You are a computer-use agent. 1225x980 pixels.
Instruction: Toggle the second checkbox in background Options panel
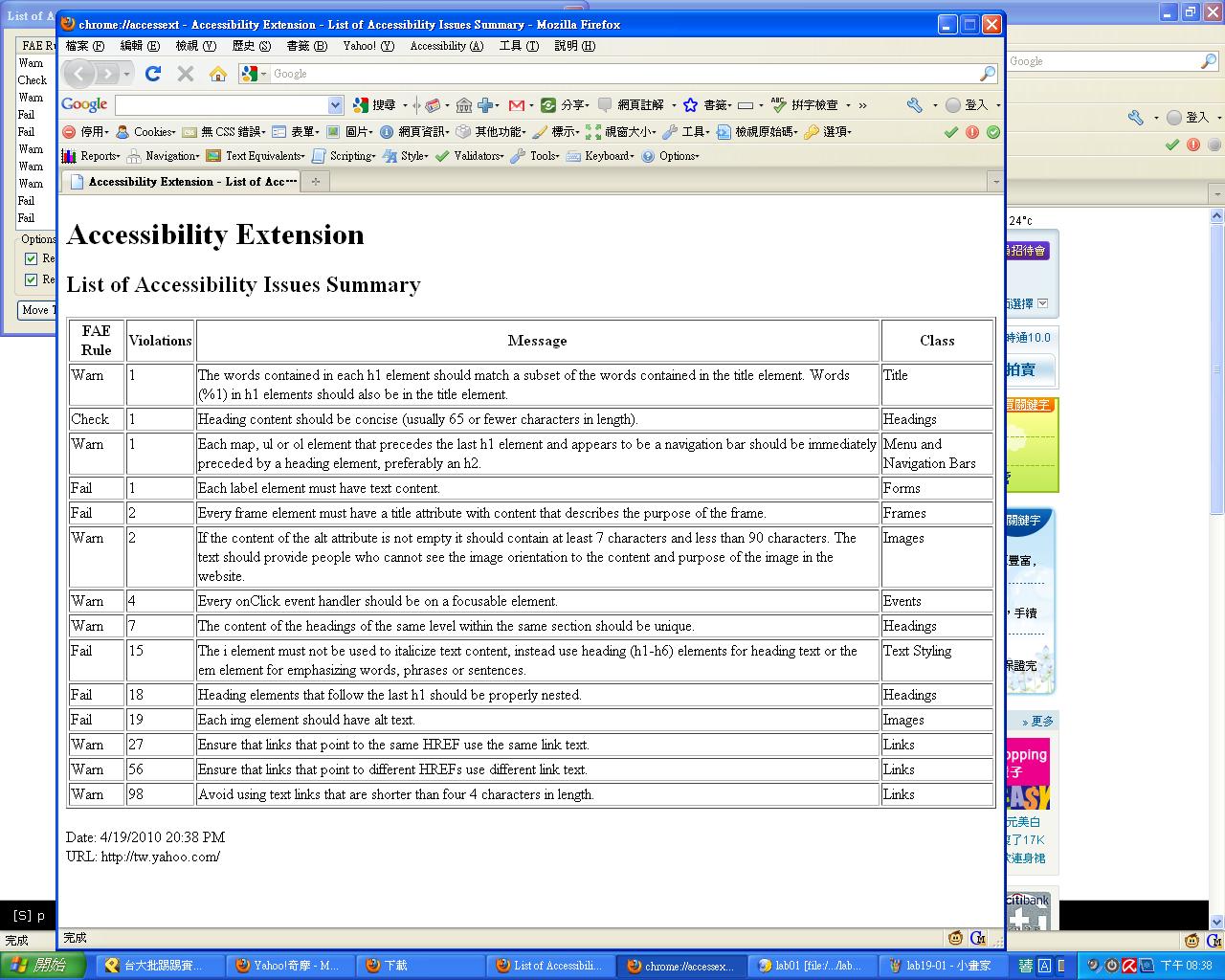pos(32,279)
